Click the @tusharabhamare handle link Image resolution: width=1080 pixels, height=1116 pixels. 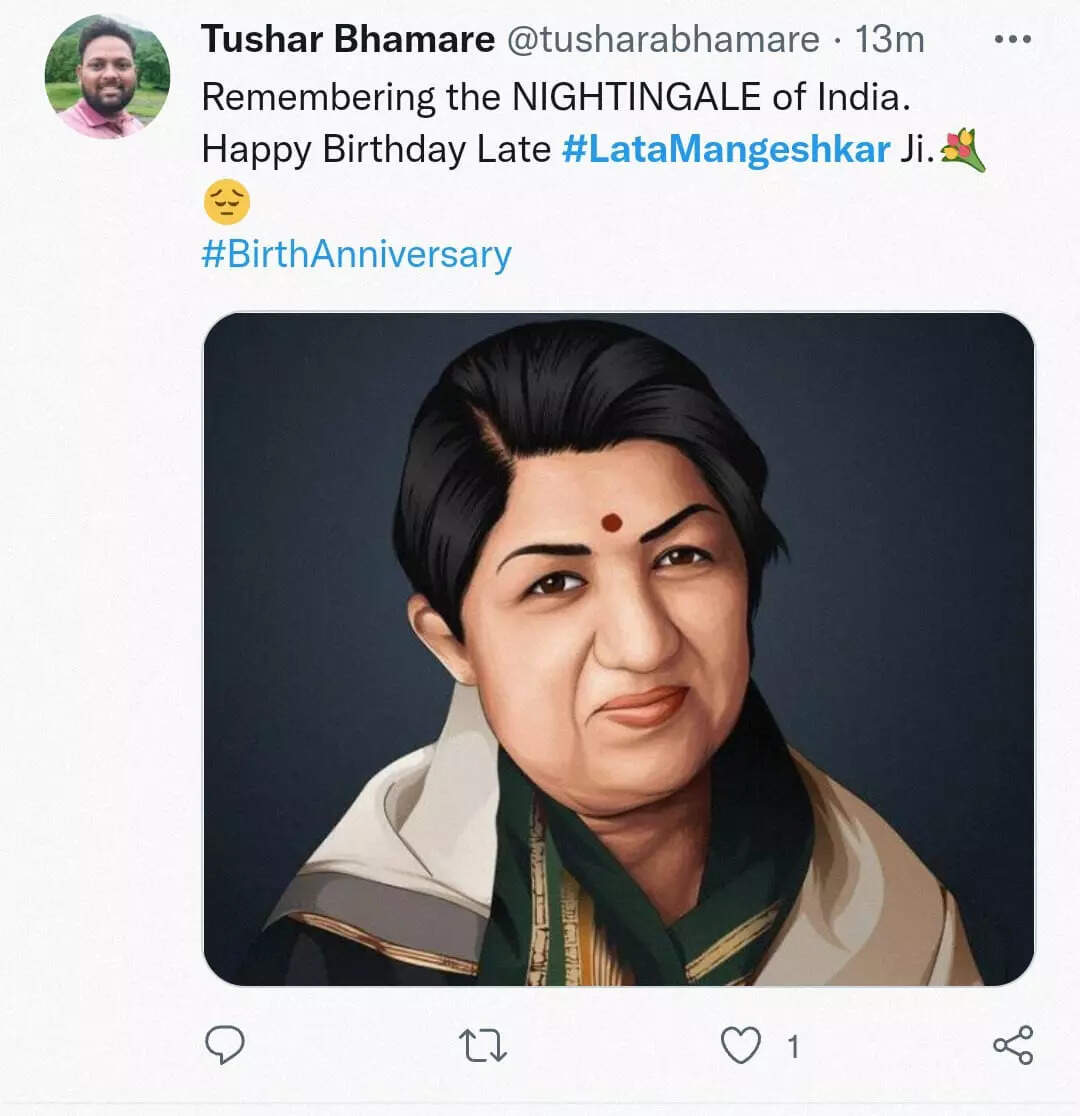662,40
